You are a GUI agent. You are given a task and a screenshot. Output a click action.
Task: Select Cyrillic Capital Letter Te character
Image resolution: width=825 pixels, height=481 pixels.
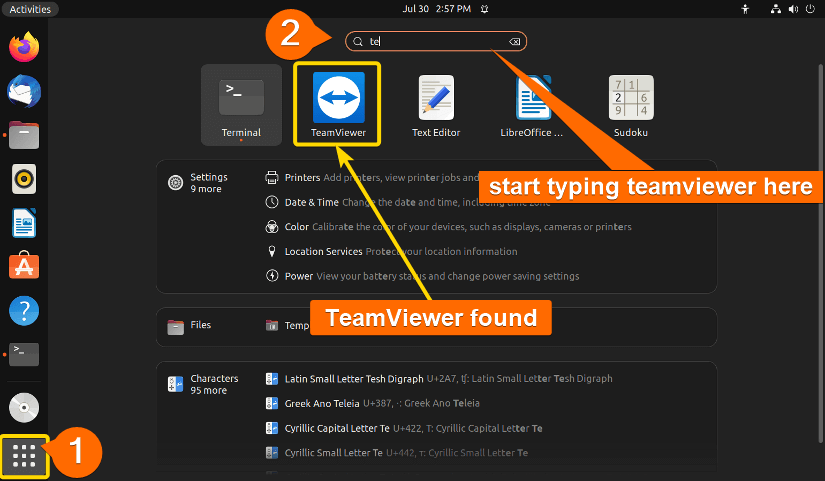pyautogui.click(x=404, y=428)
